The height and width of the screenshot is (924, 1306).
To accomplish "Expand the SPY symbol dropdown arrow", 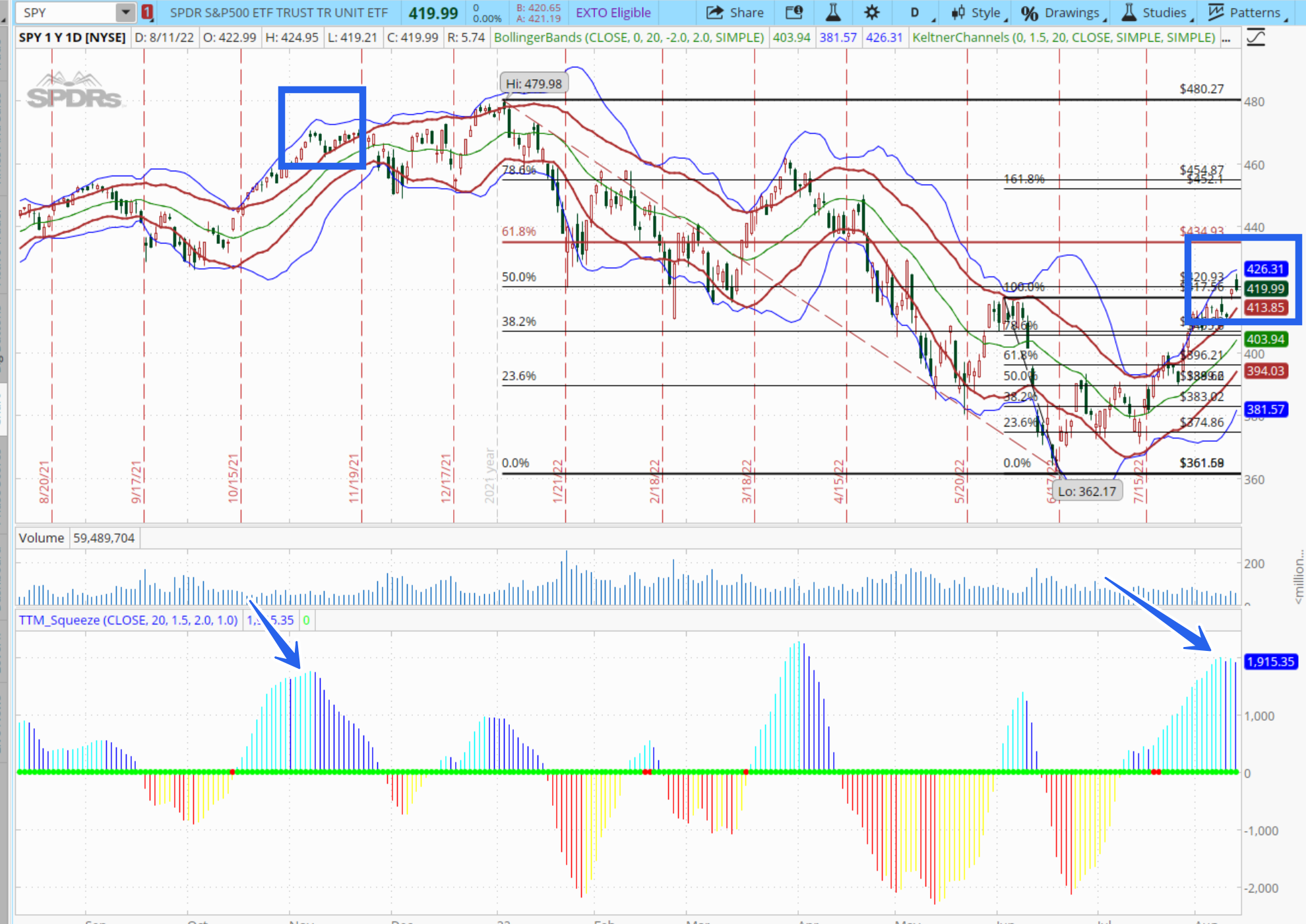I will 125,13.
